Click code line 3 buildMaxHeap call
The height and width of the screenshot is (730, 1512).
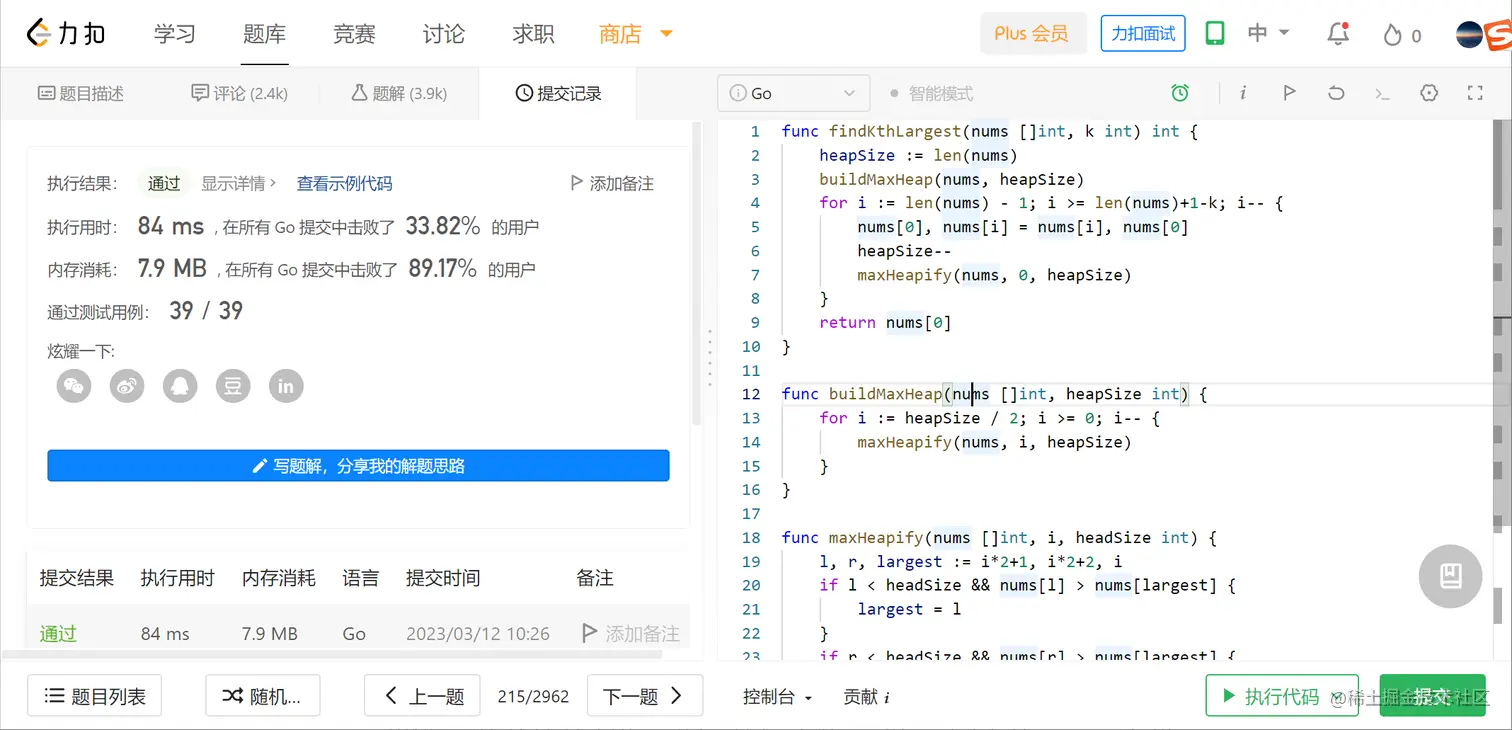(951, 179)
